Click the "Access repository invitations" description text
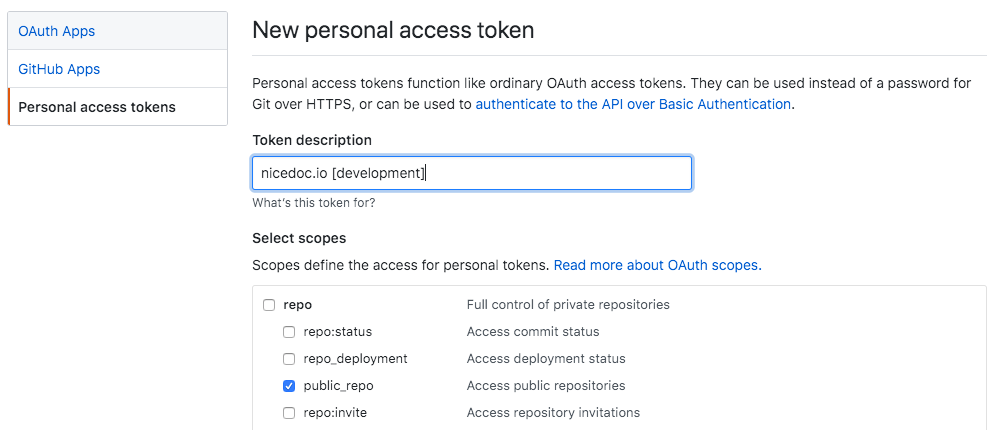This screenshot has height=430, width=994. point(553,413)
